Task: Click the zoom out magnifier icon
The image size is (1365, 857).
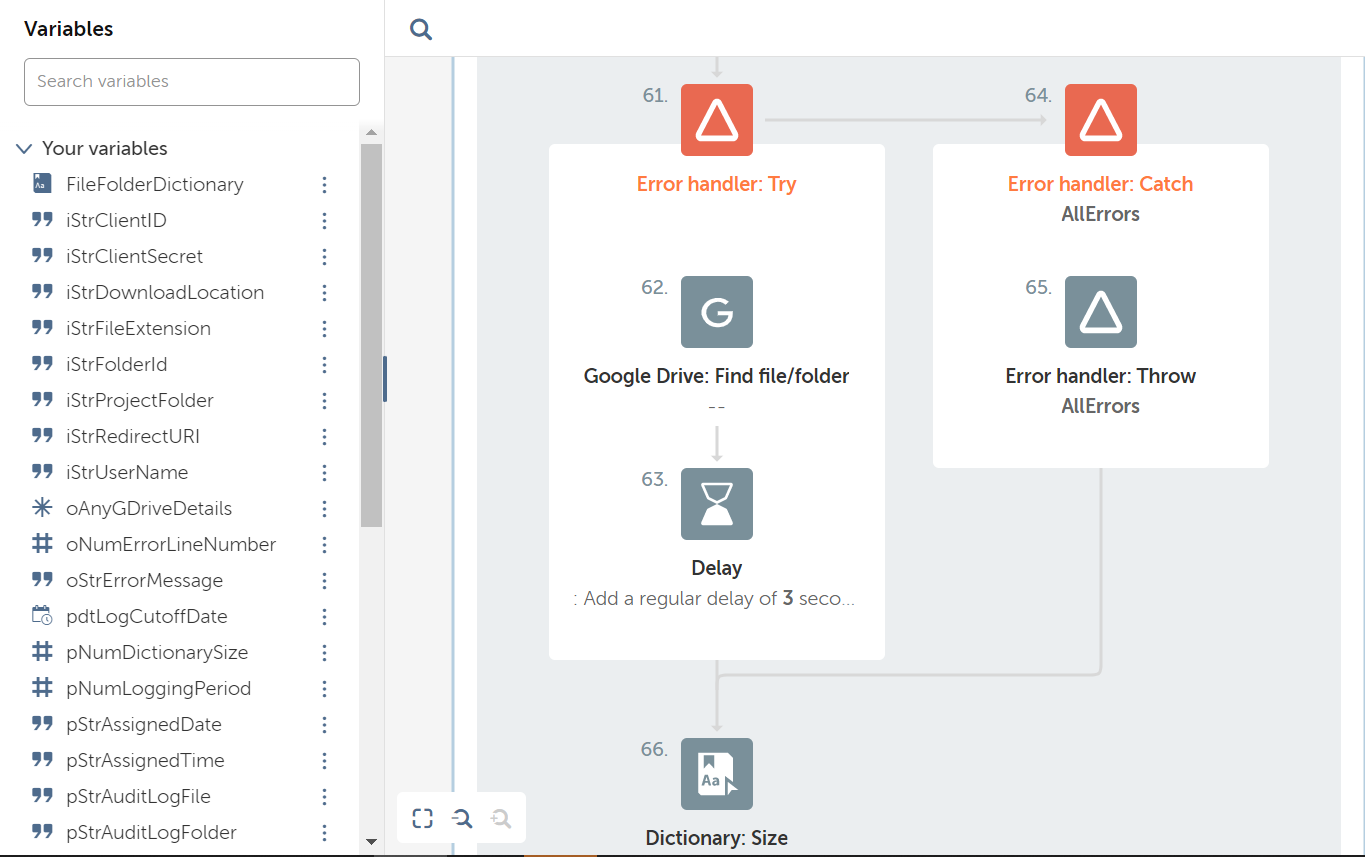Action: click(x=461, y=819)
